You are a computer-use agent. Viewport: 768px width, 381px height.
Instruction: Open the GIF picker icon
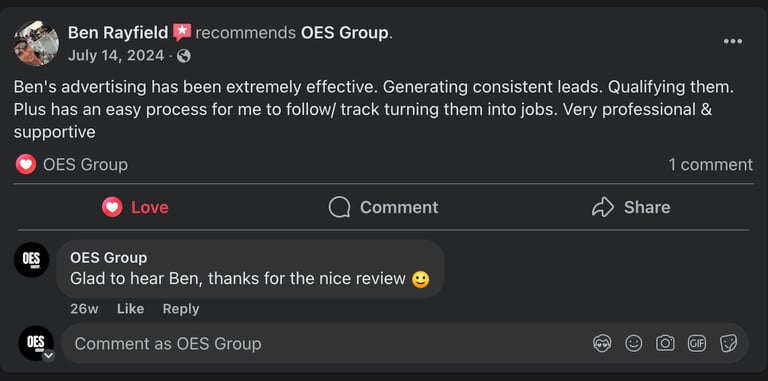click(697, 343)
